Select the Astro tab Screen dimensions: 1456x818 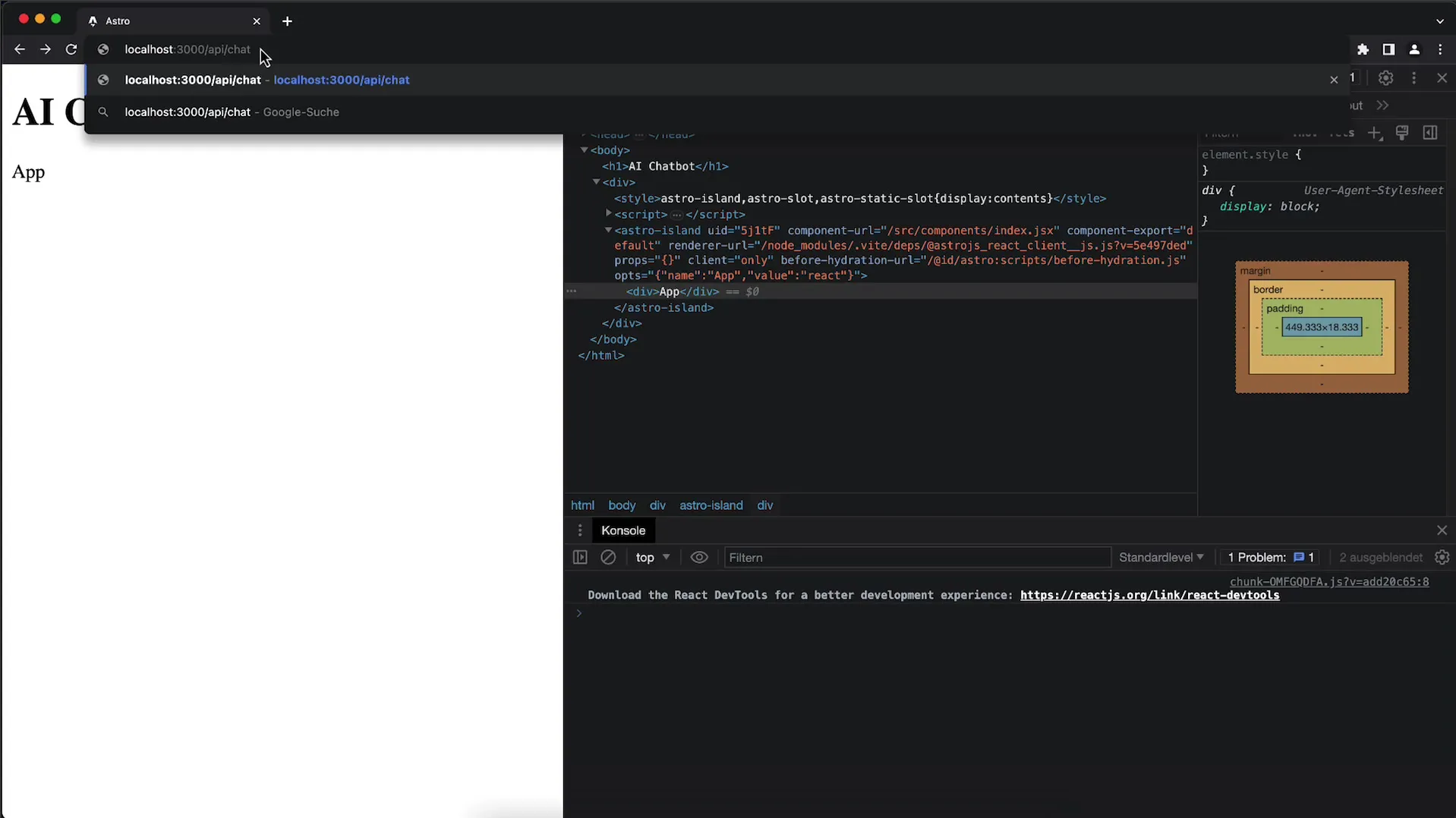coord(175,21)
